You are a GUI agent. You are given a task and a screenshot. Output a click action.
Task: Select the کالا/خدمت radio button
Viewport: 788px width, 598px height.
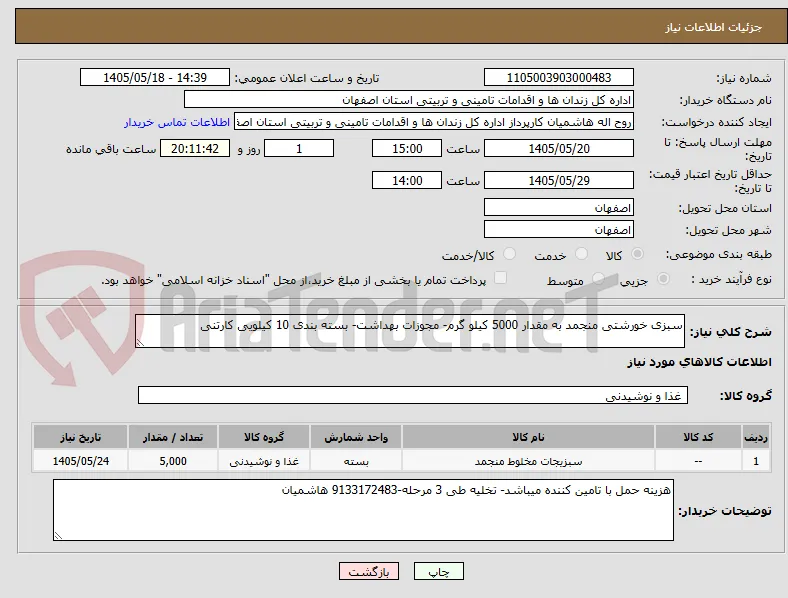tap(510, 254)
